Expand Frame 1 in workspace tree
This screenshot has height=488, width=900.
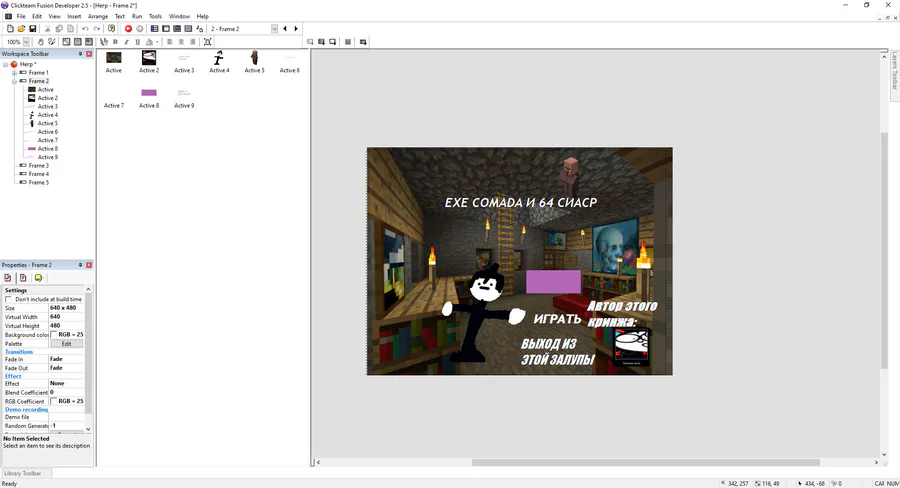tap(14, 73)
